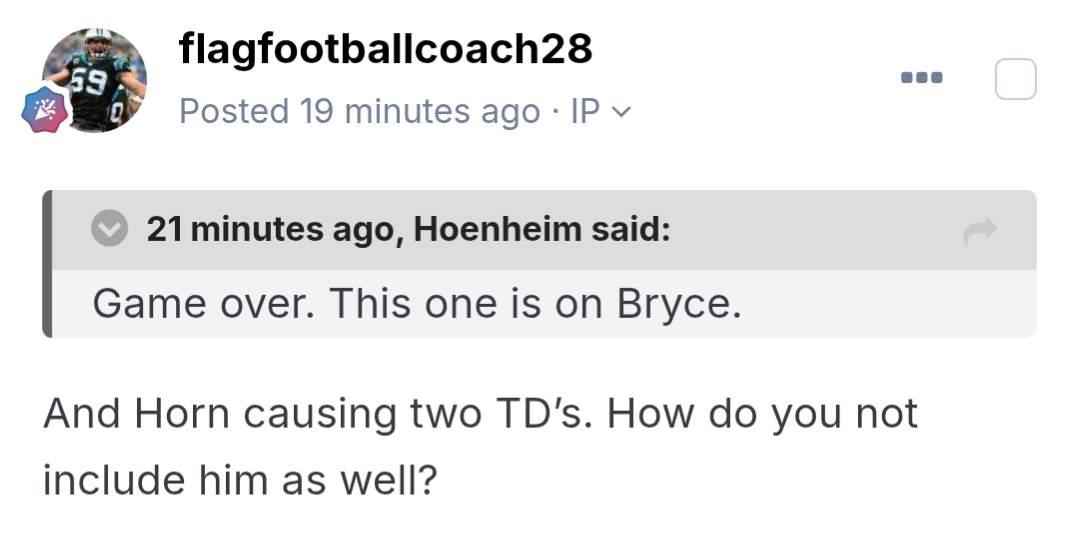
Task: Tick the post selection checkbox
Action: coord(1015,79)
